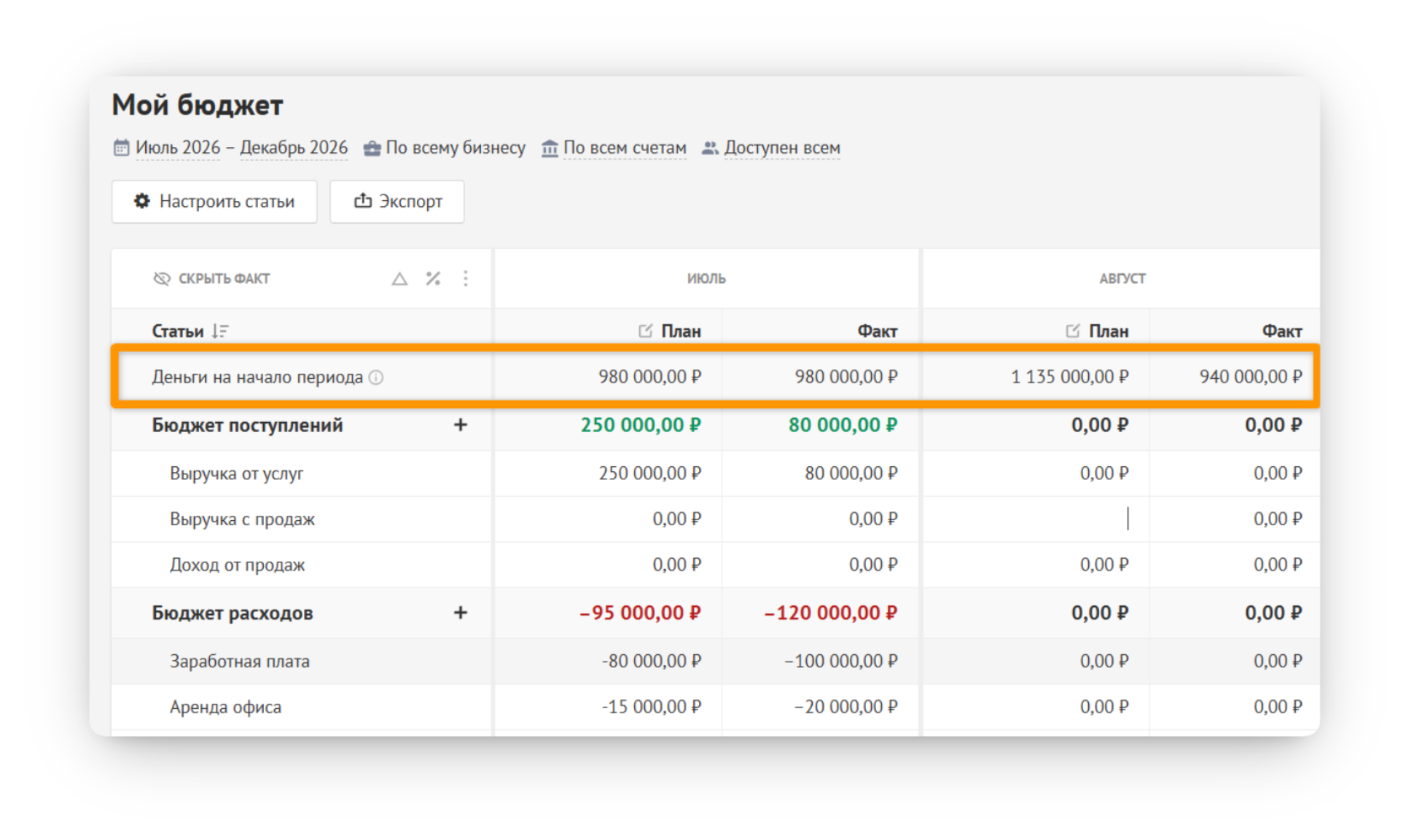Click the edit icon beside July План
The height and width of the screenshot is (840, 1414).
point(645,331)
